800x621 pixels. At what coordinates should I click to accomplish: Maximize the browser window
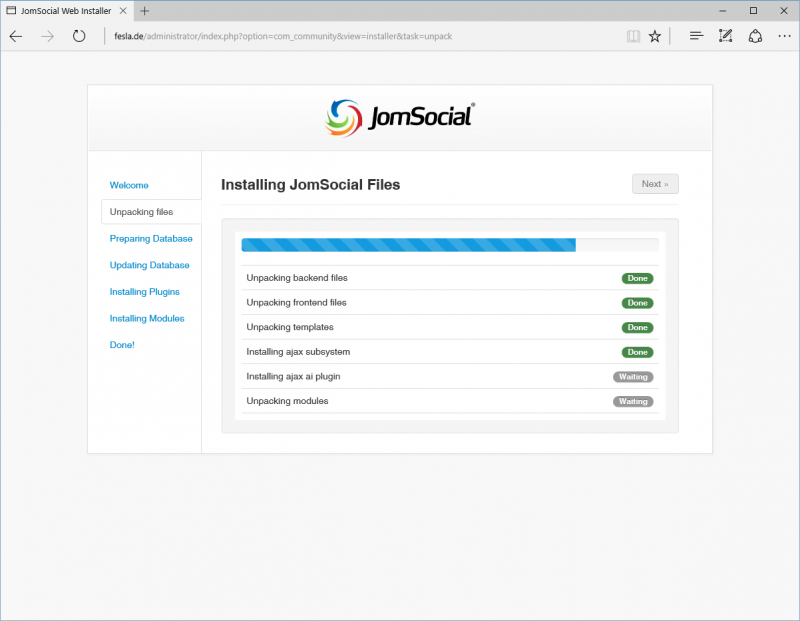[753, 11]
